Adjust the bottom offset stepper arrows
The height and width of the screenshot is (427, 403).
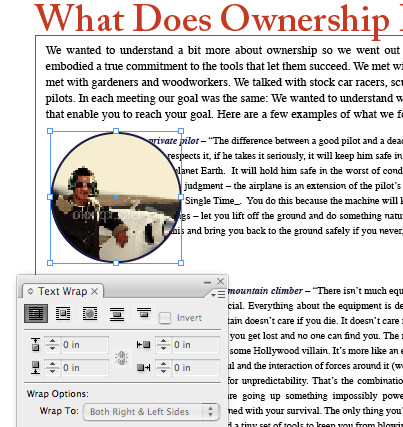coord(53,368)
